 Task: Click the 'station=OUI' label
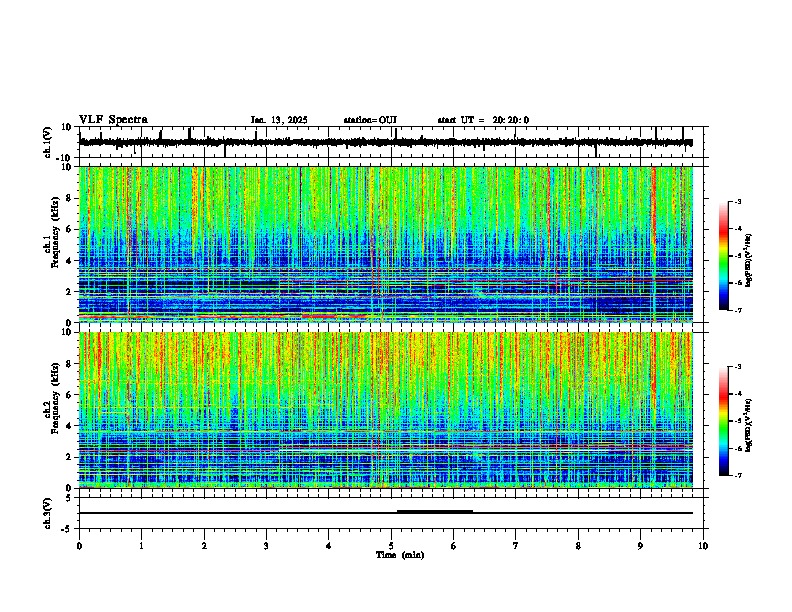click(370, 120)
